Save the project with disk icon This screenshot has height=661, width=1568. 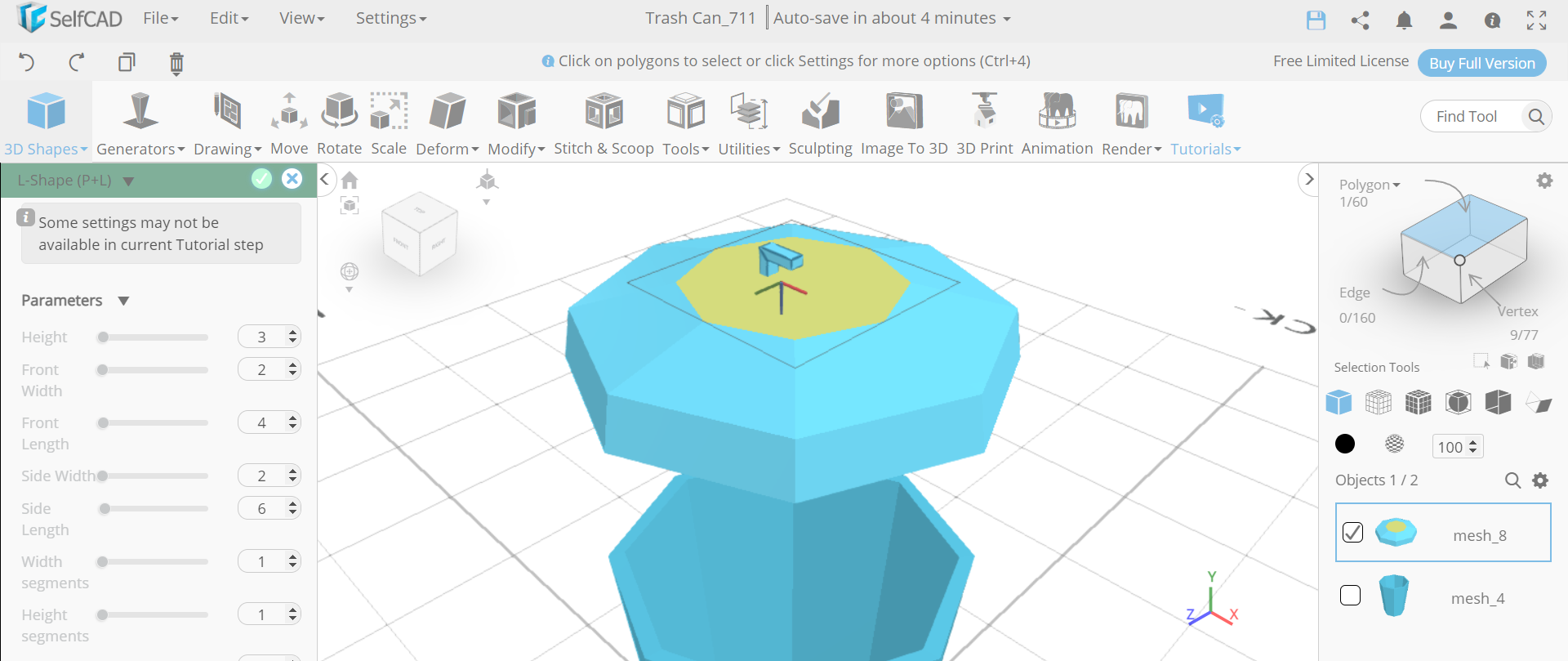click(x=1316, y=20)
